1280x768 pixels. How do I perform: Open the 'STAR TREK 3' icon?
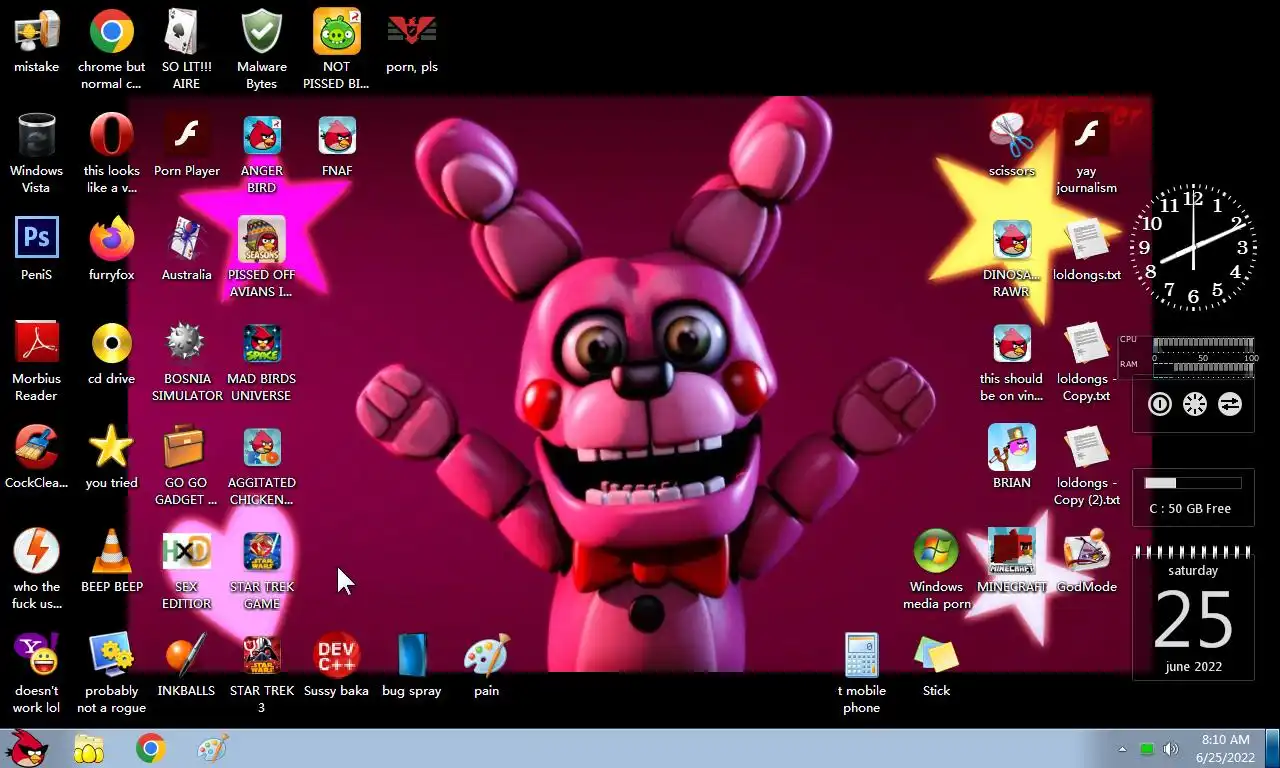262,655
